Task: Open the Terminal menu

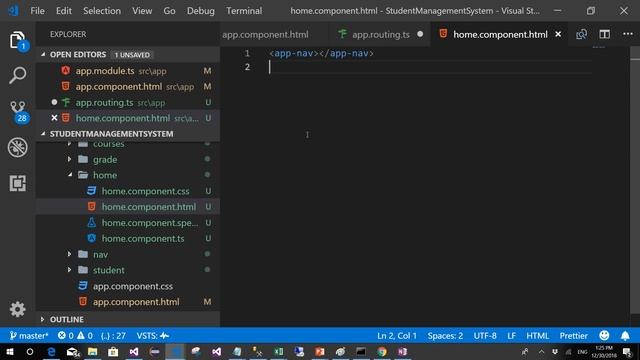Action: [244, 11]
